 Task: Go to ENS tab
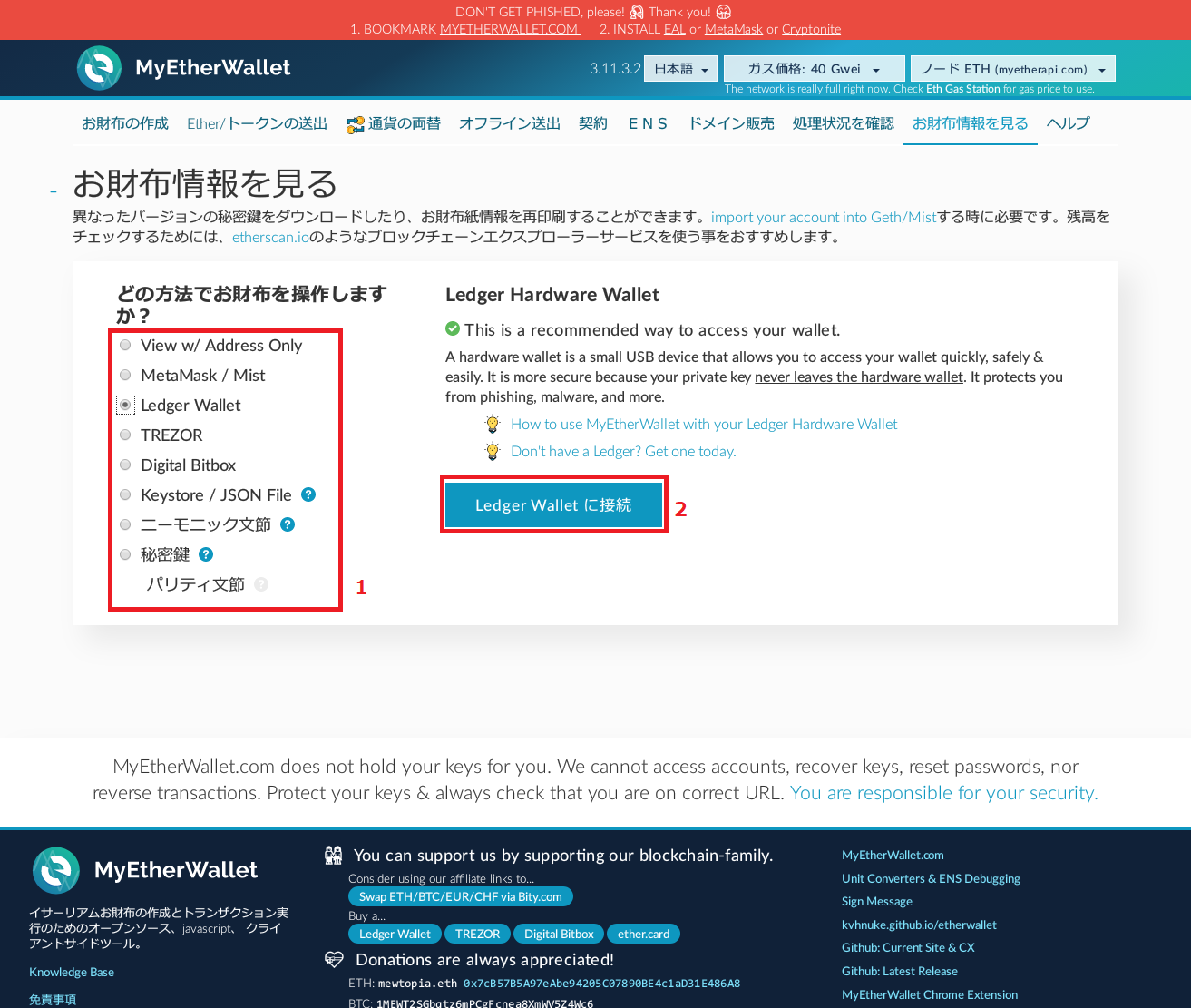pyautogui.click(x=648, y=123)
